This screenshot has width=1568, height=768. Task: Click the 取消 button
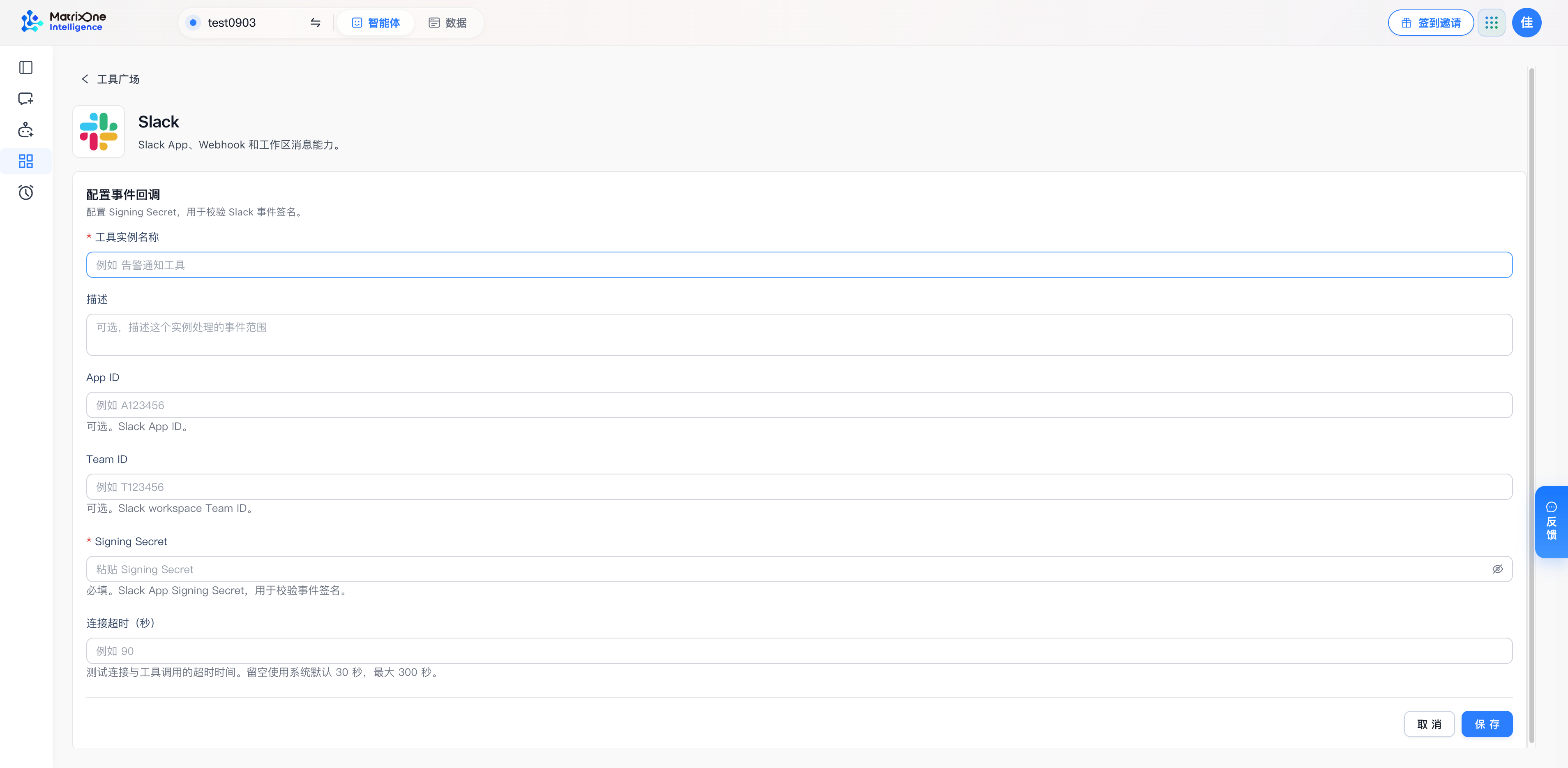click(1429, 724)
